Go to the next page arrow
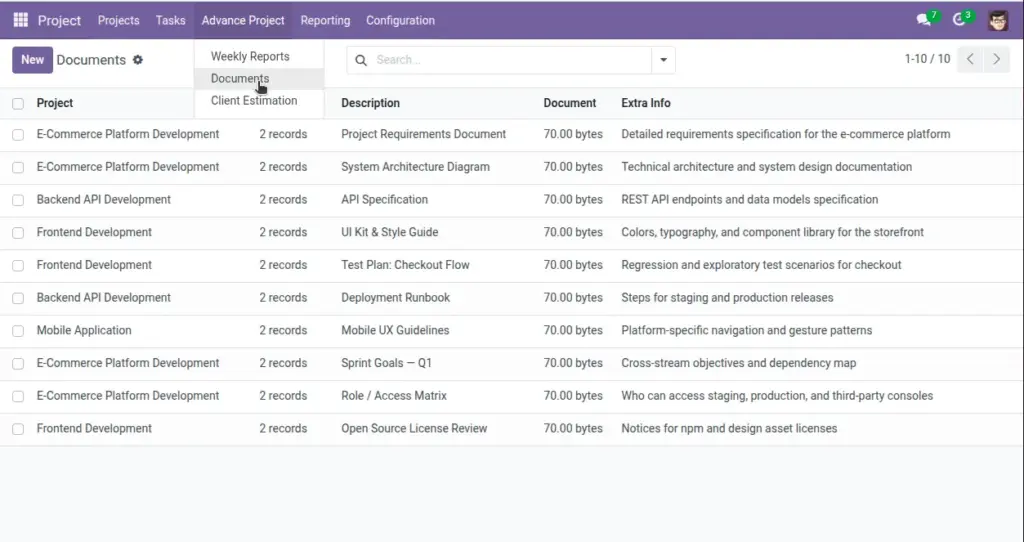The height and width of the screenshot is (542, 1024). pyautogui.click(x=997, y=59)
